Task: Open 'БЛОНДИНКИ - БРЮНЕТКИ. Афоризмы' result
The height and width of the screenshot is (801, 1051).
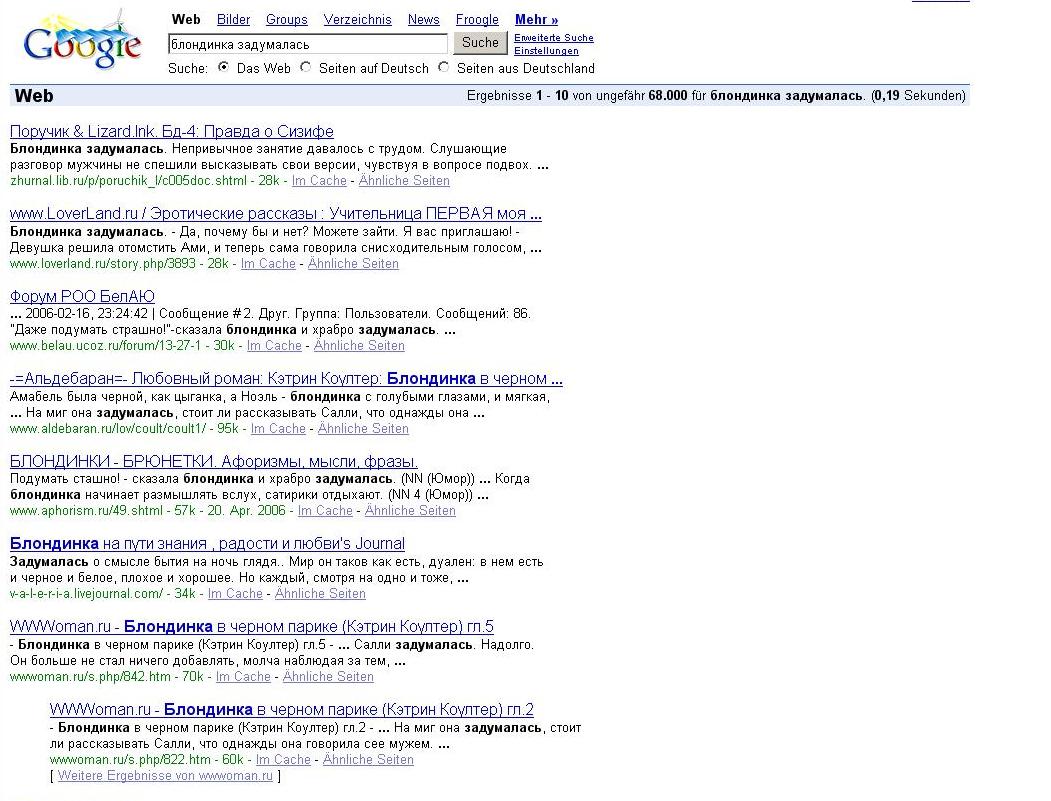Action: [214, 461]
